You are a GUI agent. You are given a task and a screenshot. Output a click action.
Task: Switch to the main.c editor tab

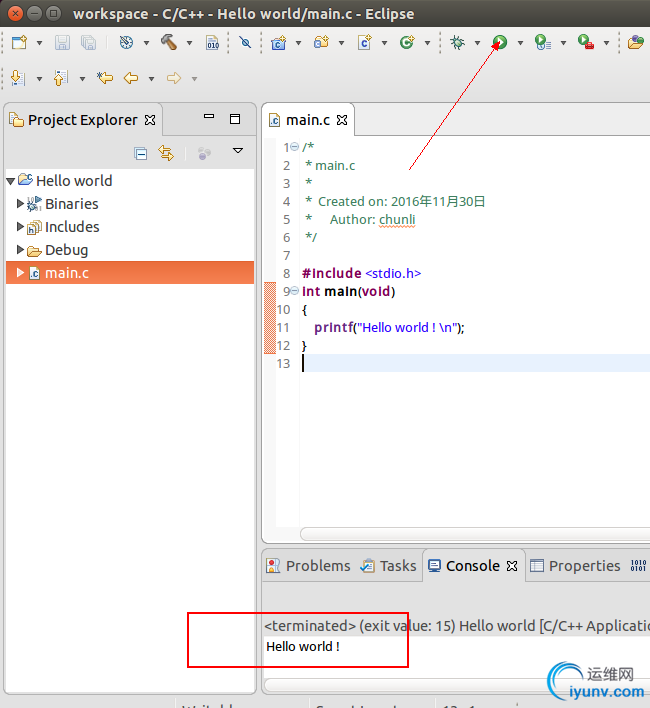tap(308, 120)
